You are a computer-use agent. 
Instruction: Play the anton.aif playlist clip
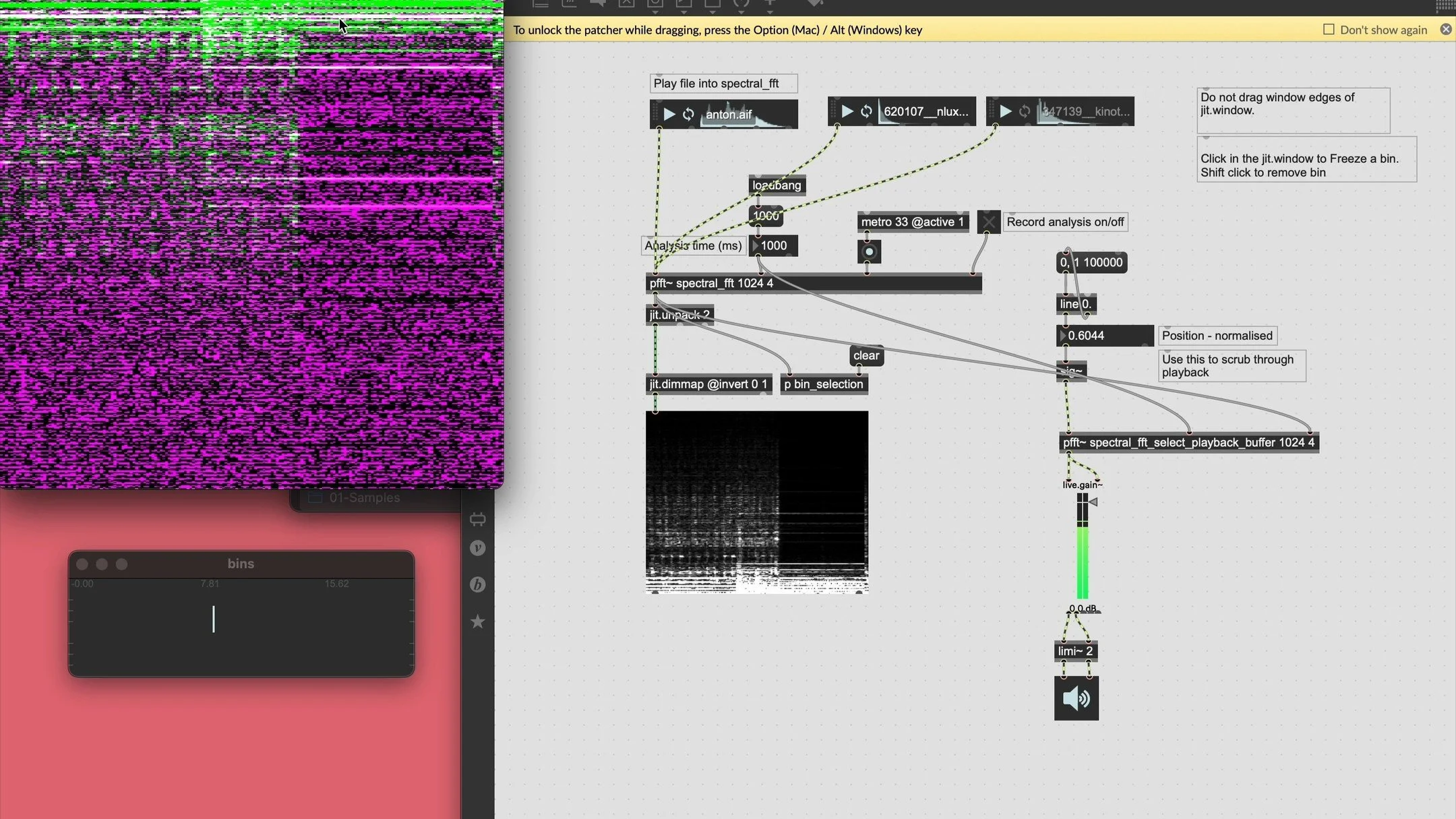click(669, 114)
